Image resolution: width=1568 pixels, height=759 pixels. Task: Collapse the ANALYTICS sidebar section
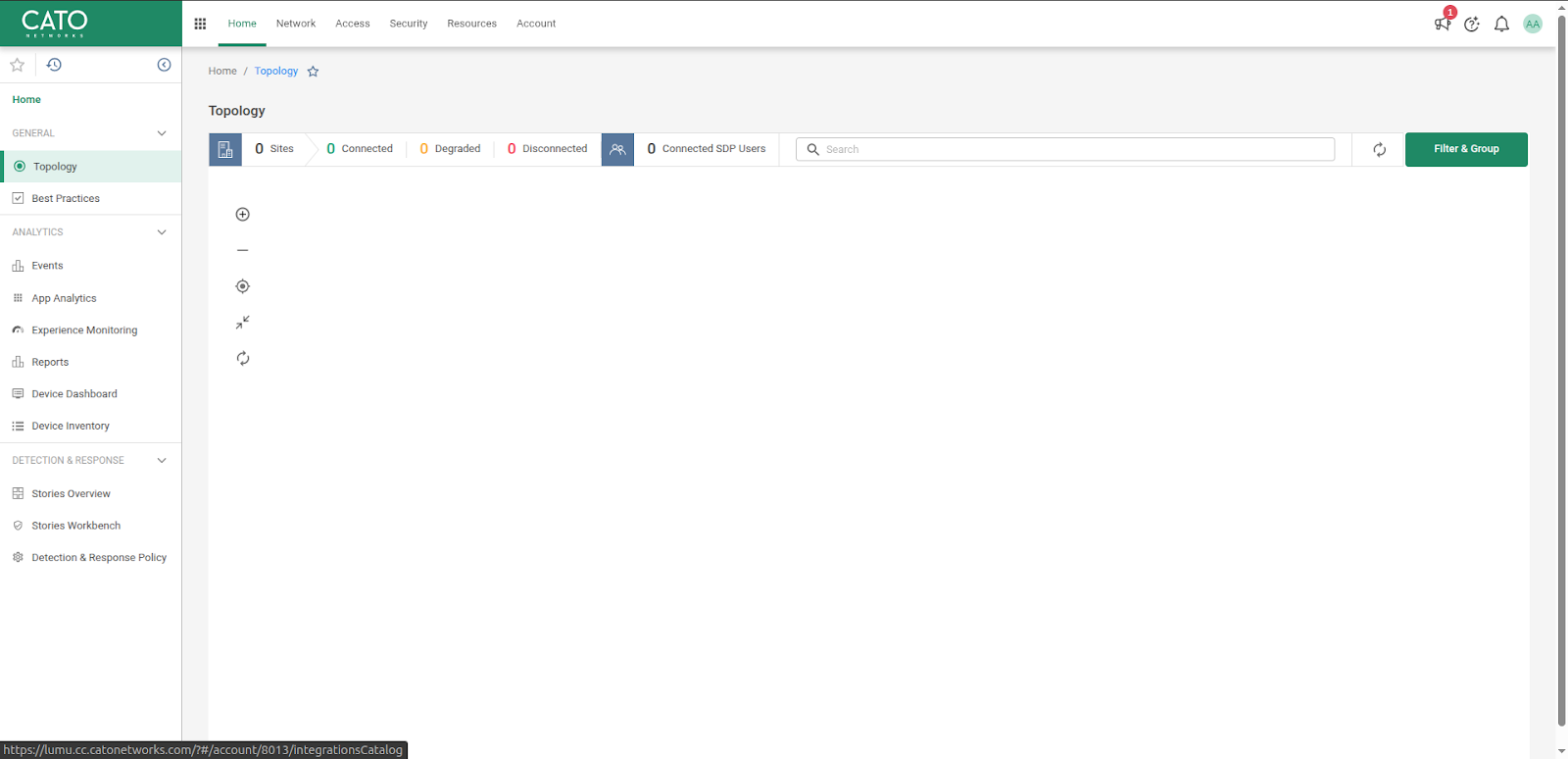pyautogui.click(x=162, y=232)
